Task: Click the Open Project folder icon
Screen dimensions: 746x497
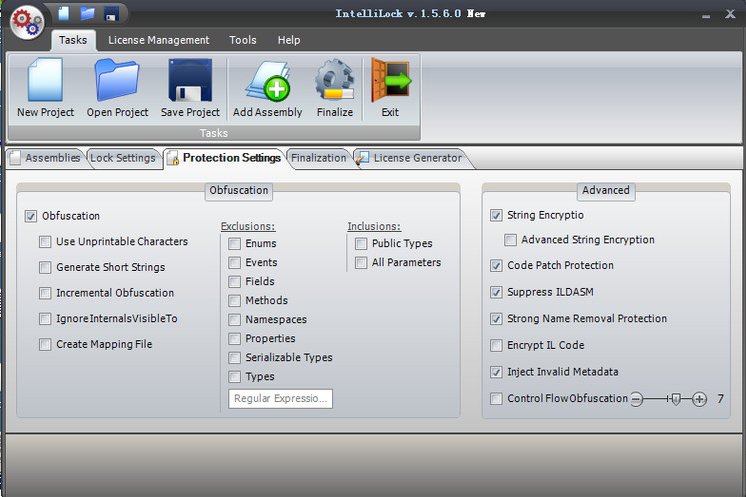Action: [117, 81]
